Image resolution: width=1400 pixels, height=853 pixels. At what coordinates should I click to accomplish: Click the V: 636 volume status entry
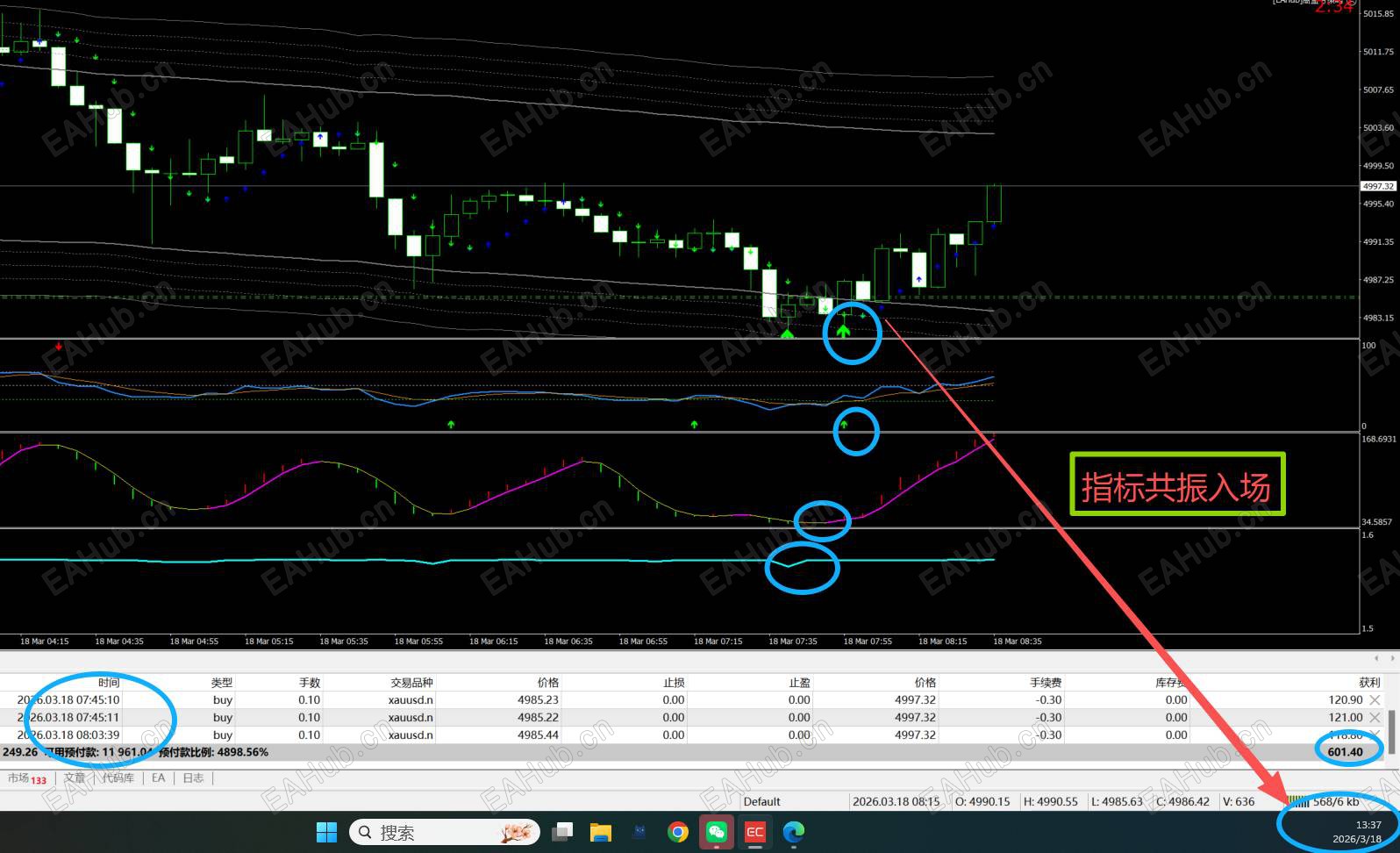1239,801
